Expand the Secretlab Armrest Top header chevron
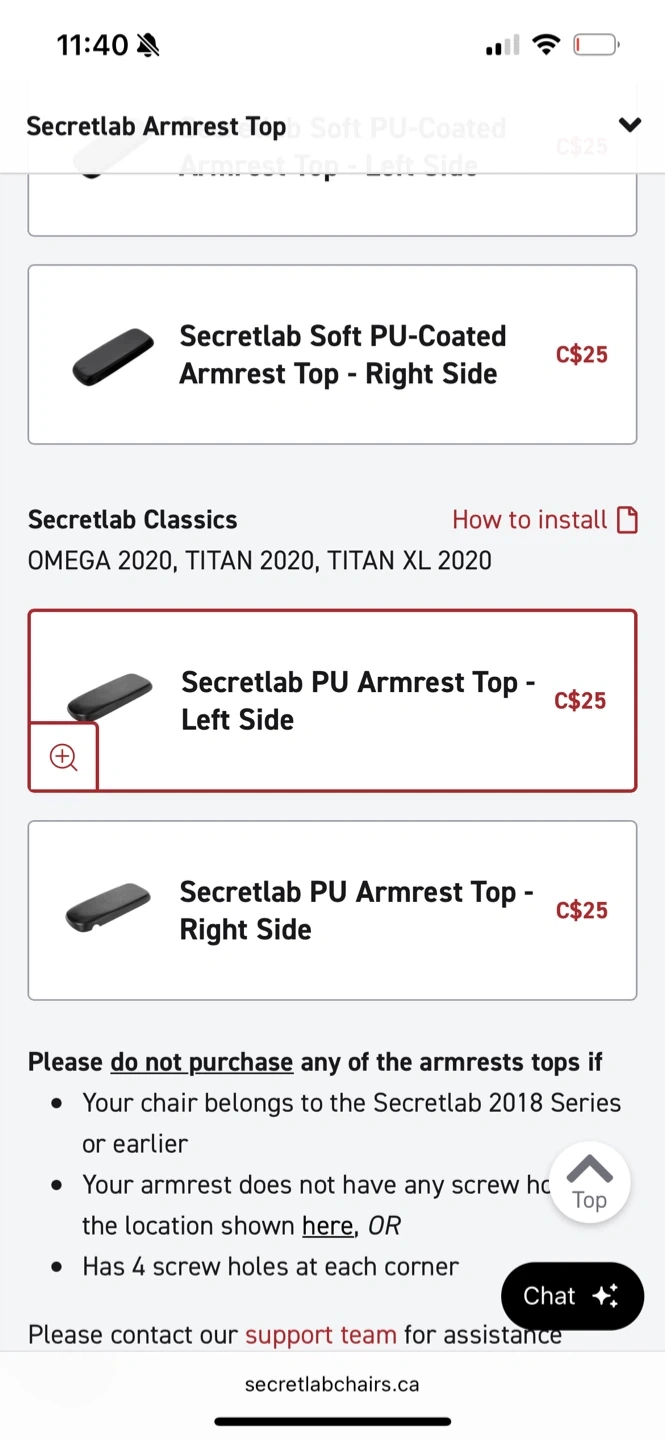Viewport: 665px width, 1440px height. pos(629,125)
